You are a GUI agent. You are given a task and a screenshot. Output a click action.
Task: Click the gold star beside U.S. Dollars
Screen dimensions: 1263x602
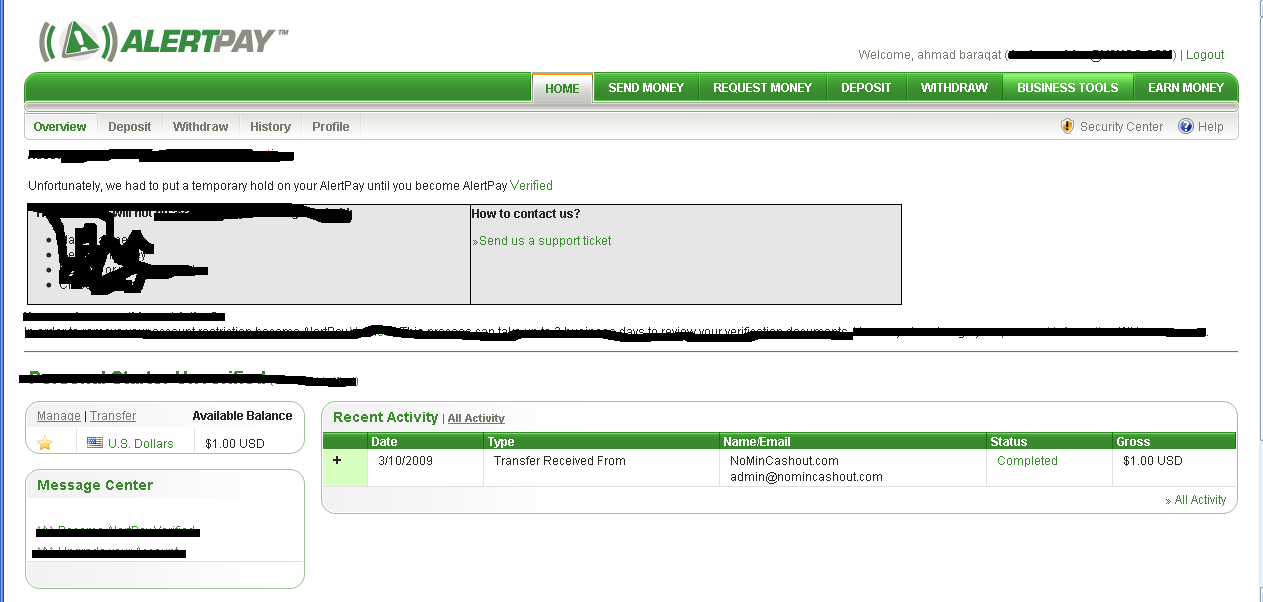click(x=45, y=443)
